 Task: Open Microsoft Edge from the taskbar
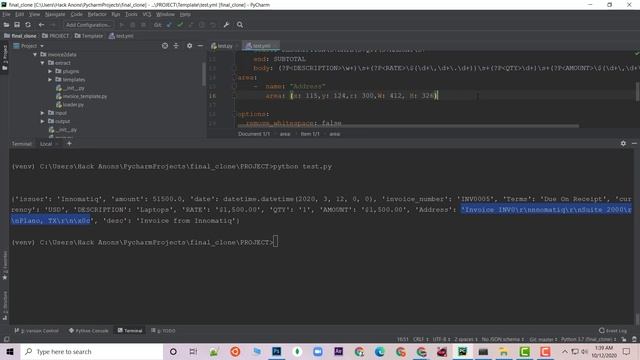click(x=380, y=351)
